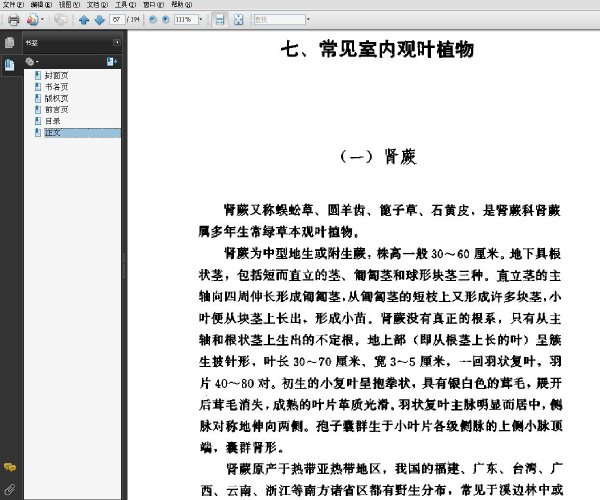The image size is (600, 500).
Task: Click the greyed-out collaborate icon
Action: 60,20
